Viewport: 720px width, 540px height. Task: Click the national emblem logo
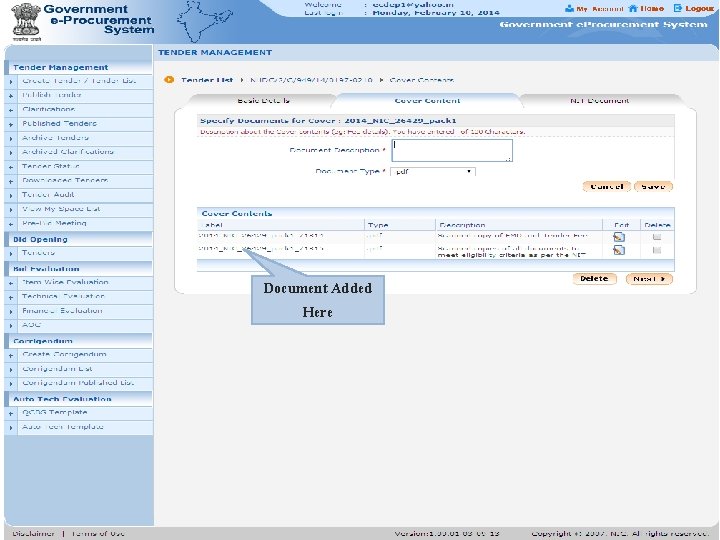click(x=26, y=22)
